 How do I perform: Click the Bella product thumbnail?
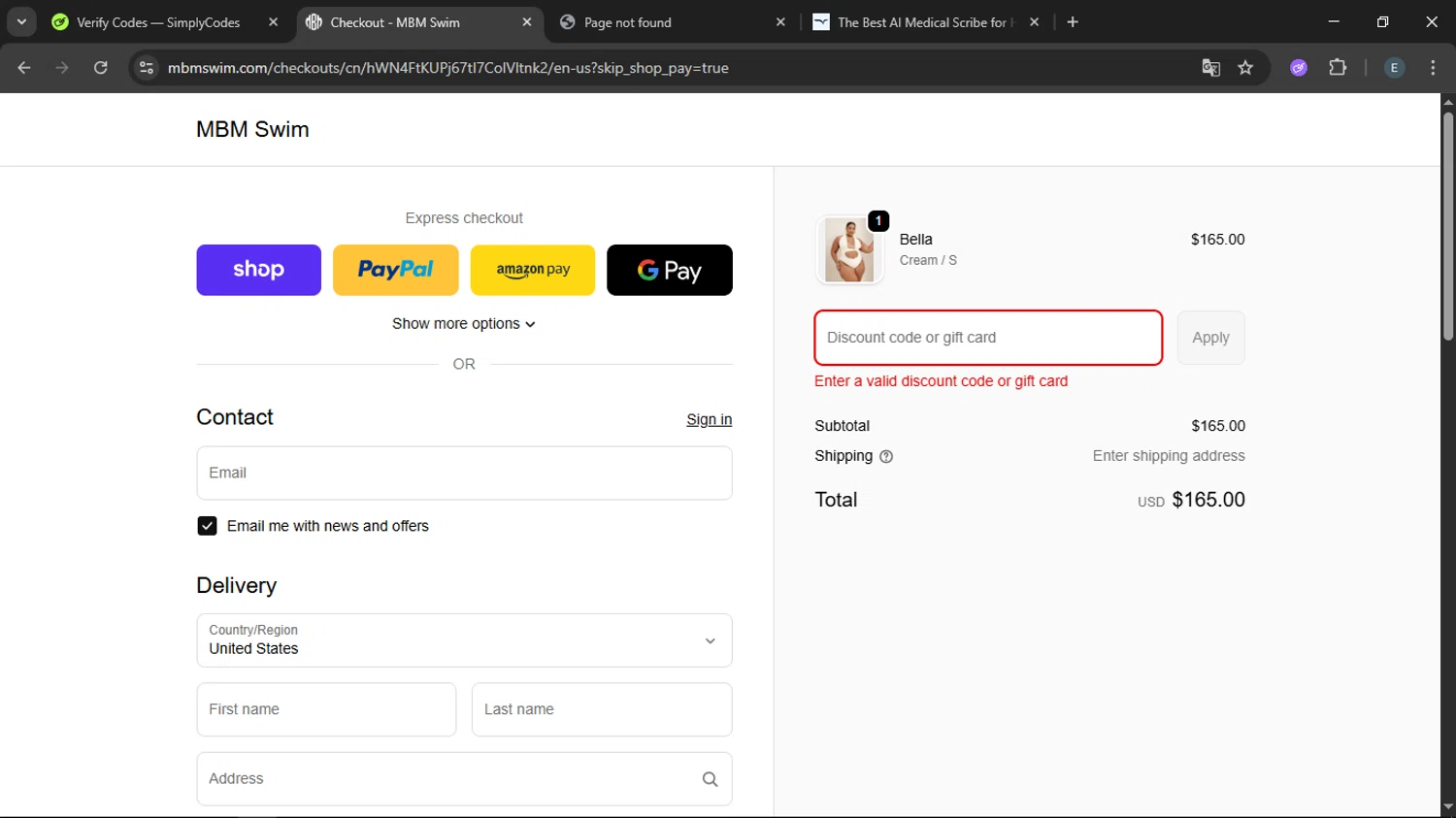point(849,249)
